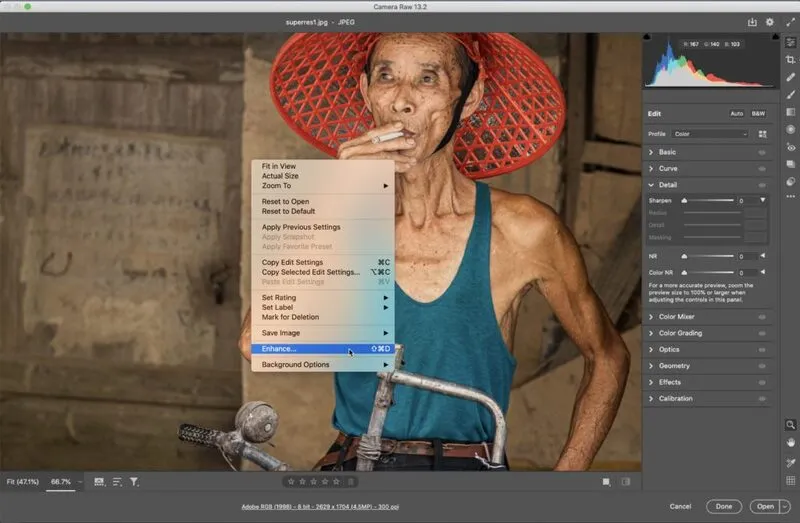Select the Hand tool
Image resolution: width=800 pixels, height=523 pixels.
(x=790, y=443)
